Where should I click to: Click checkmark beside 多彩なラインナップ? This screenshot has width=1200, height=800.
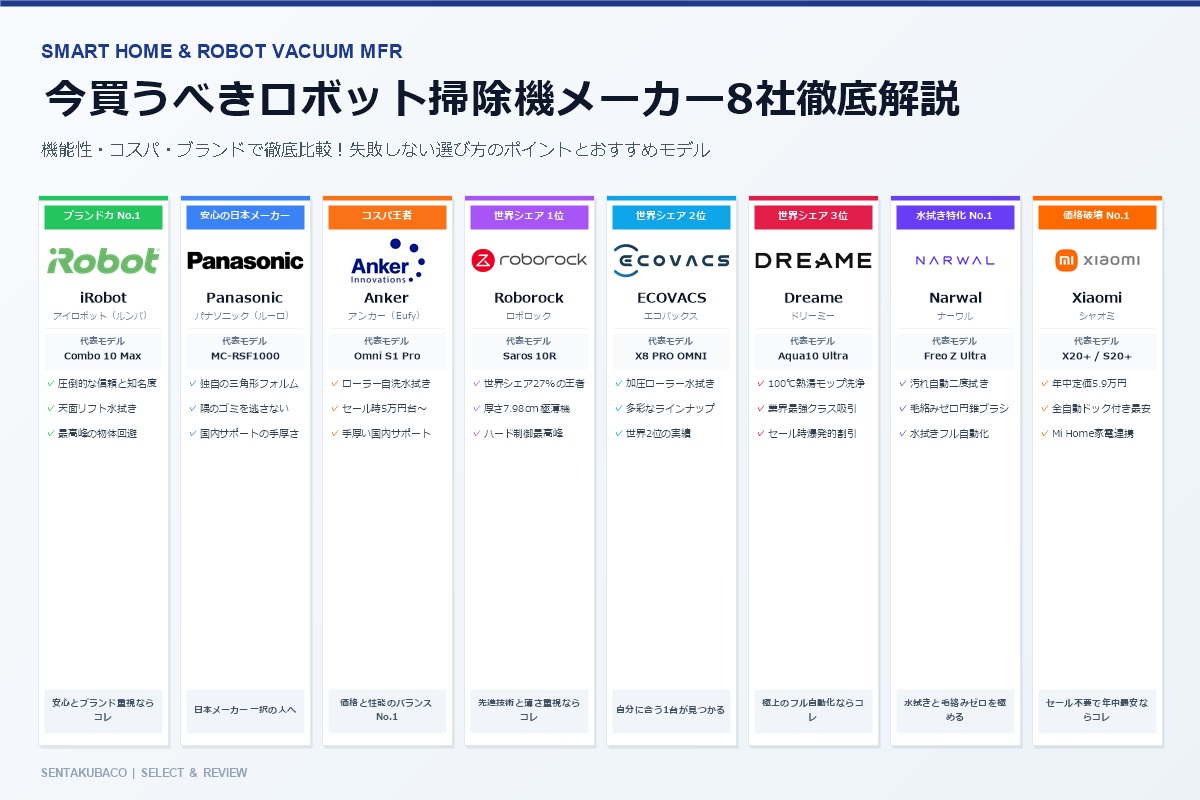619,408
